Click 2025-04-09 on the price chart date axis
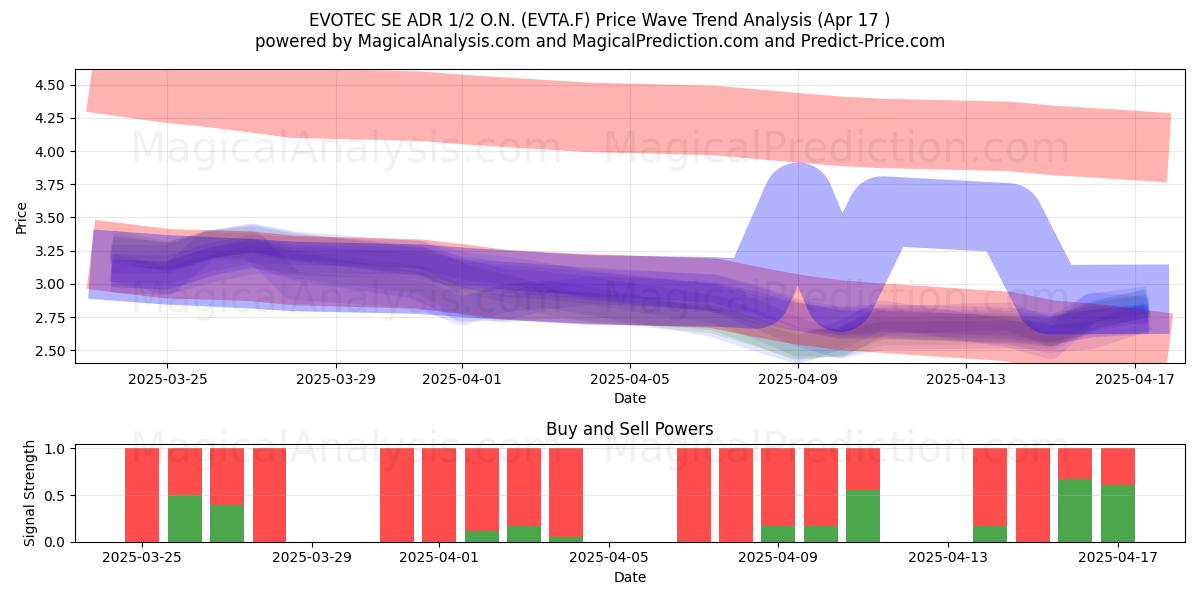This screenshot has width=1200, height=600. [x=798, y=379]
